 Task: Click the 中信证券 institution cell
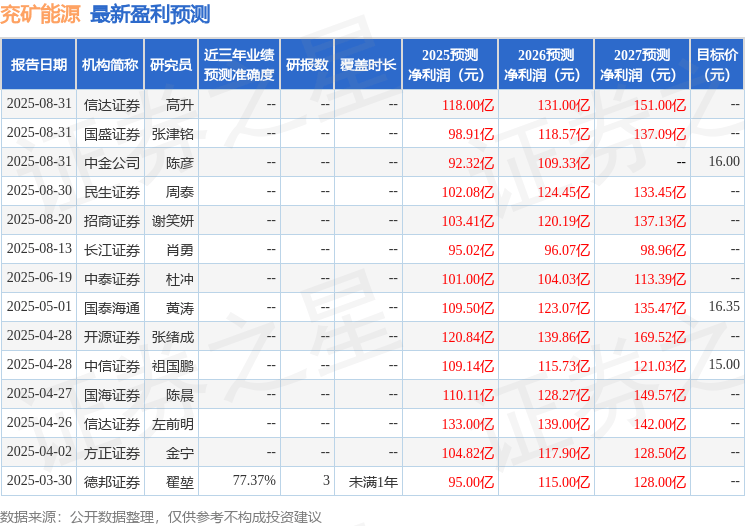[112, 366]
